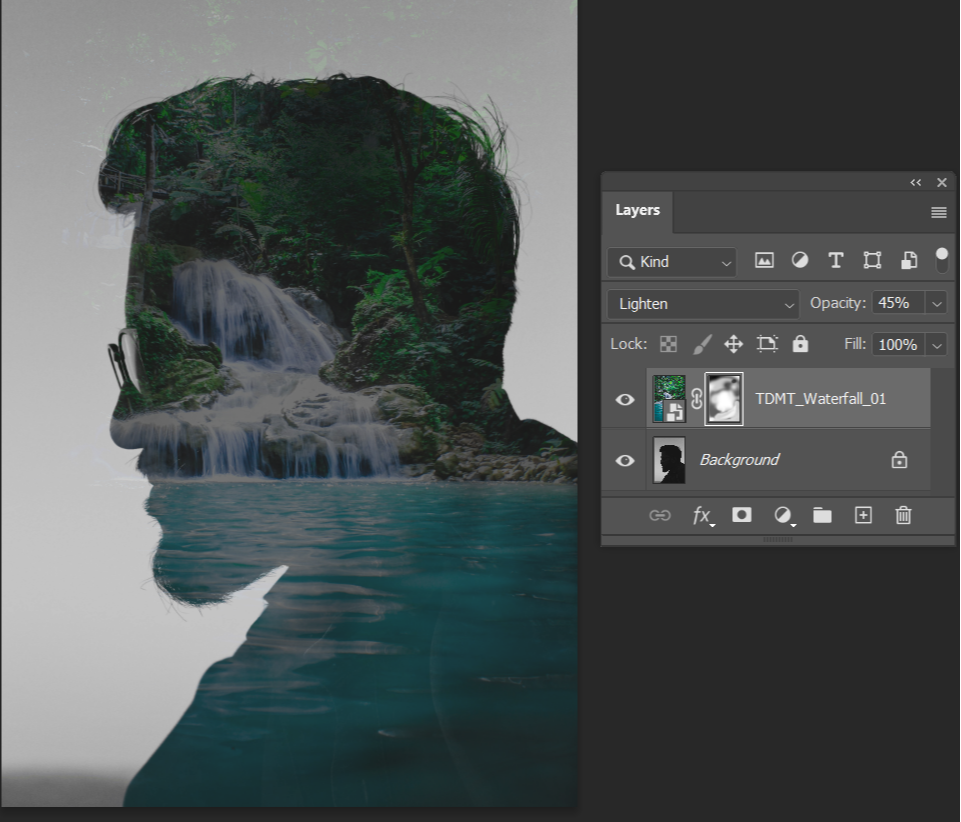Create new group folder icon
961x822 pixels.
click(822, 516)
